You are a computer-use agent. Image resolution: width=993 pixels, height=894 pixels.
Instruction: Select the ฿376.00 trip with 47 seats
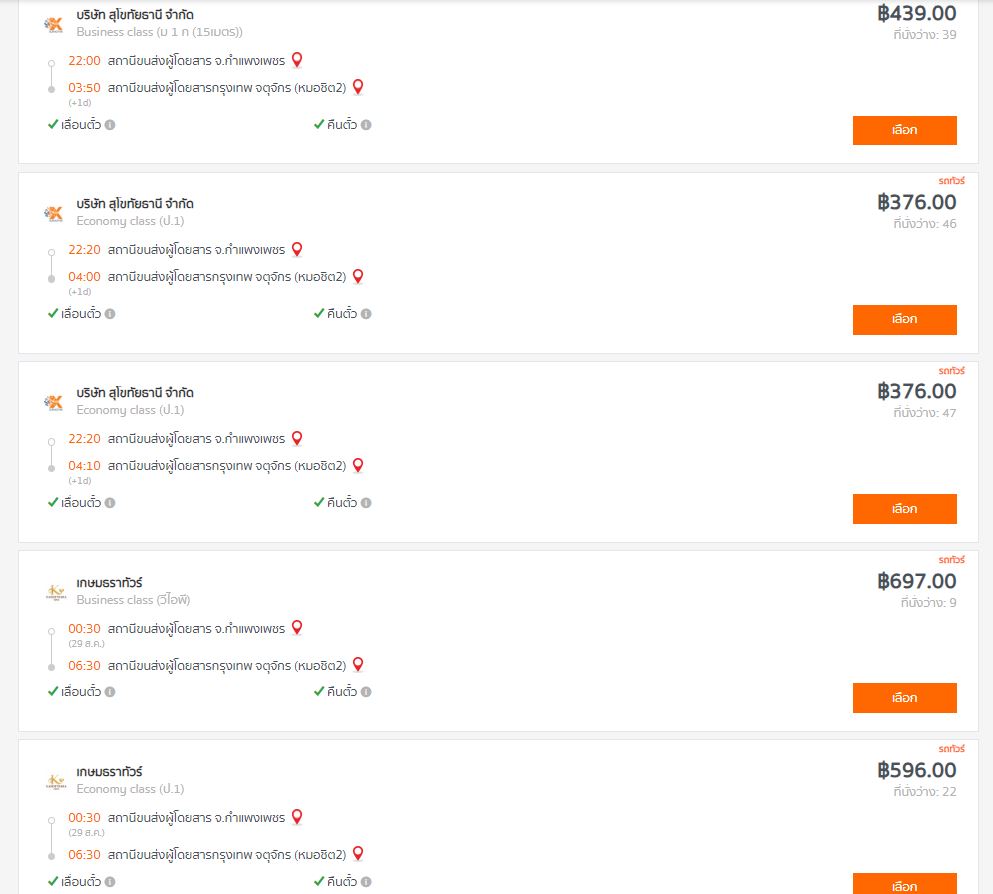[904, 508]
